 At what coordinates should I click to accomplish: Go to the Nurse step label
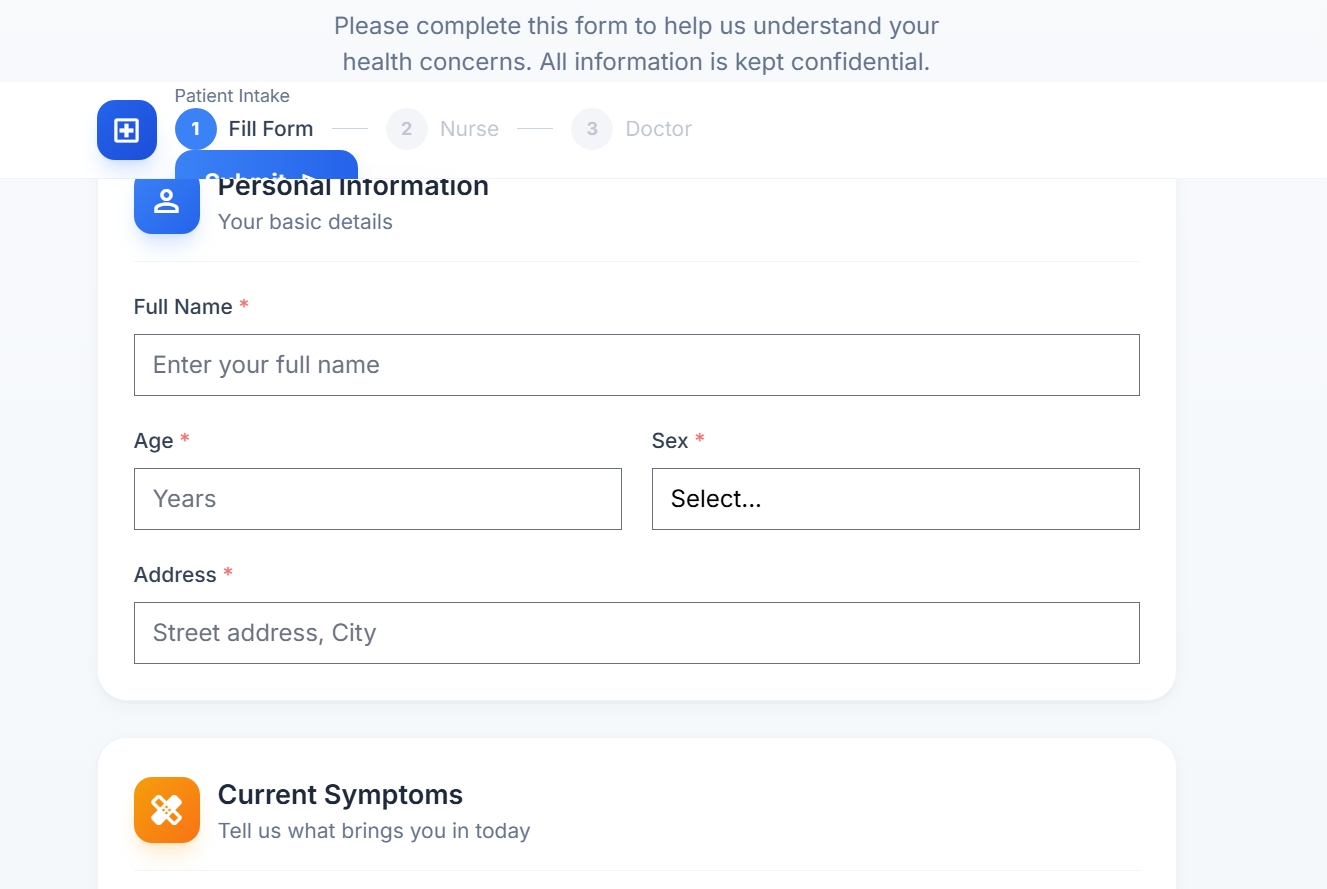tap(469, 129)
